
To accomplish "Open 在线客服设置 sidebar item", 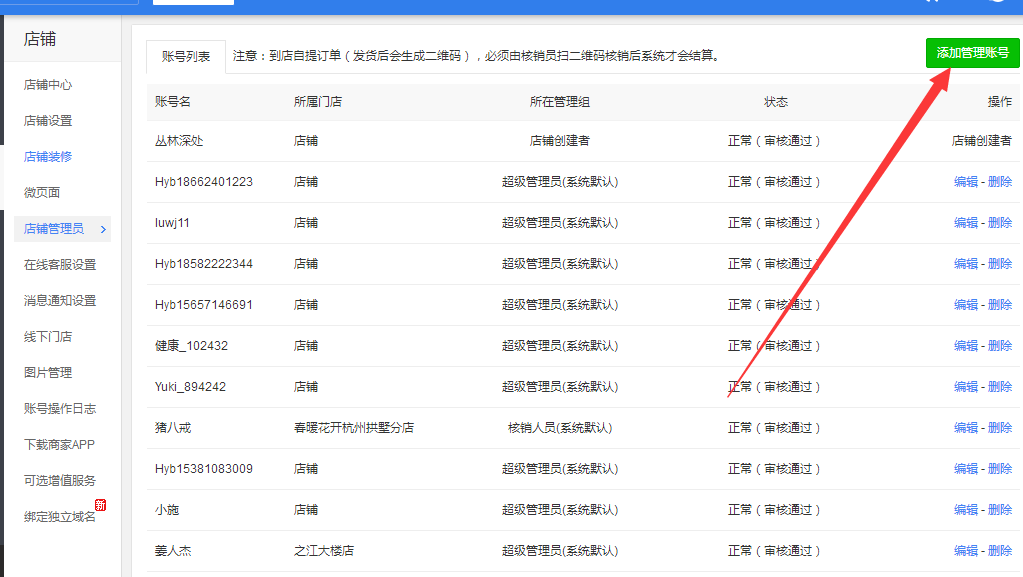I will 60,264.
